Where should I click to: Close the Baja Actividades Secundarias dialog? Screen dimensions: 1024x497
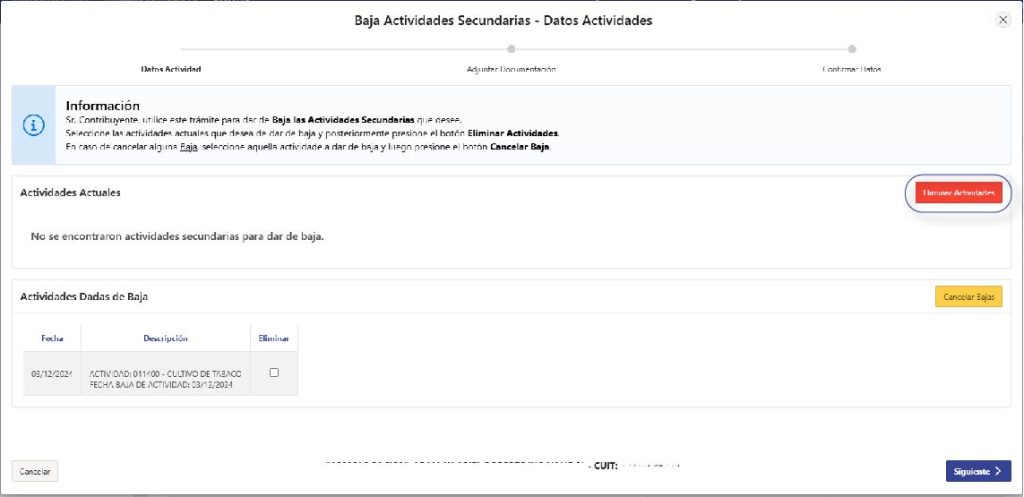coord(1003,20)
